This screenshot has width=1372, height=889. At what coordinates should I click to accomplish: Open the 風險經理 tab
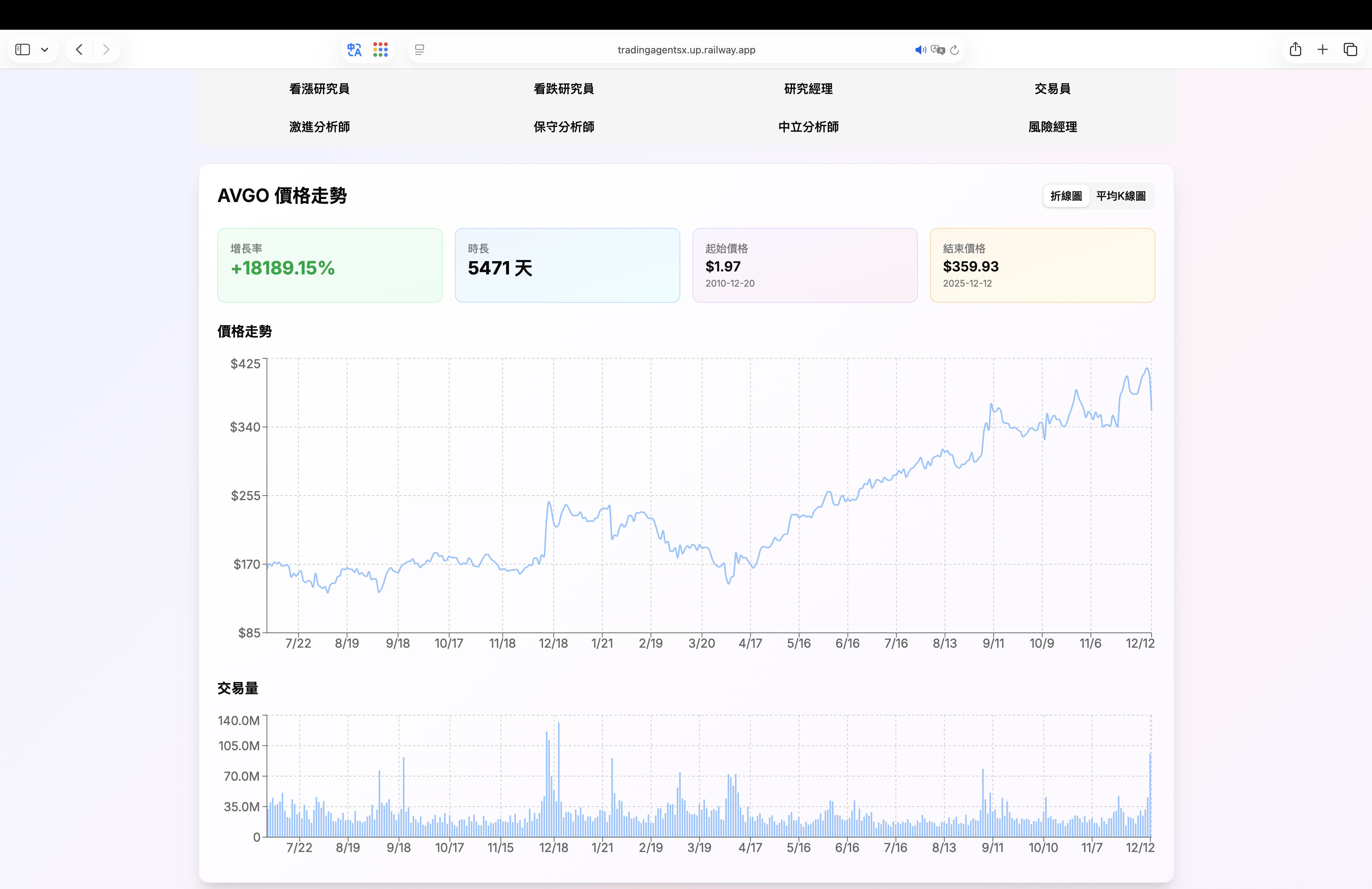[1052, 127]
